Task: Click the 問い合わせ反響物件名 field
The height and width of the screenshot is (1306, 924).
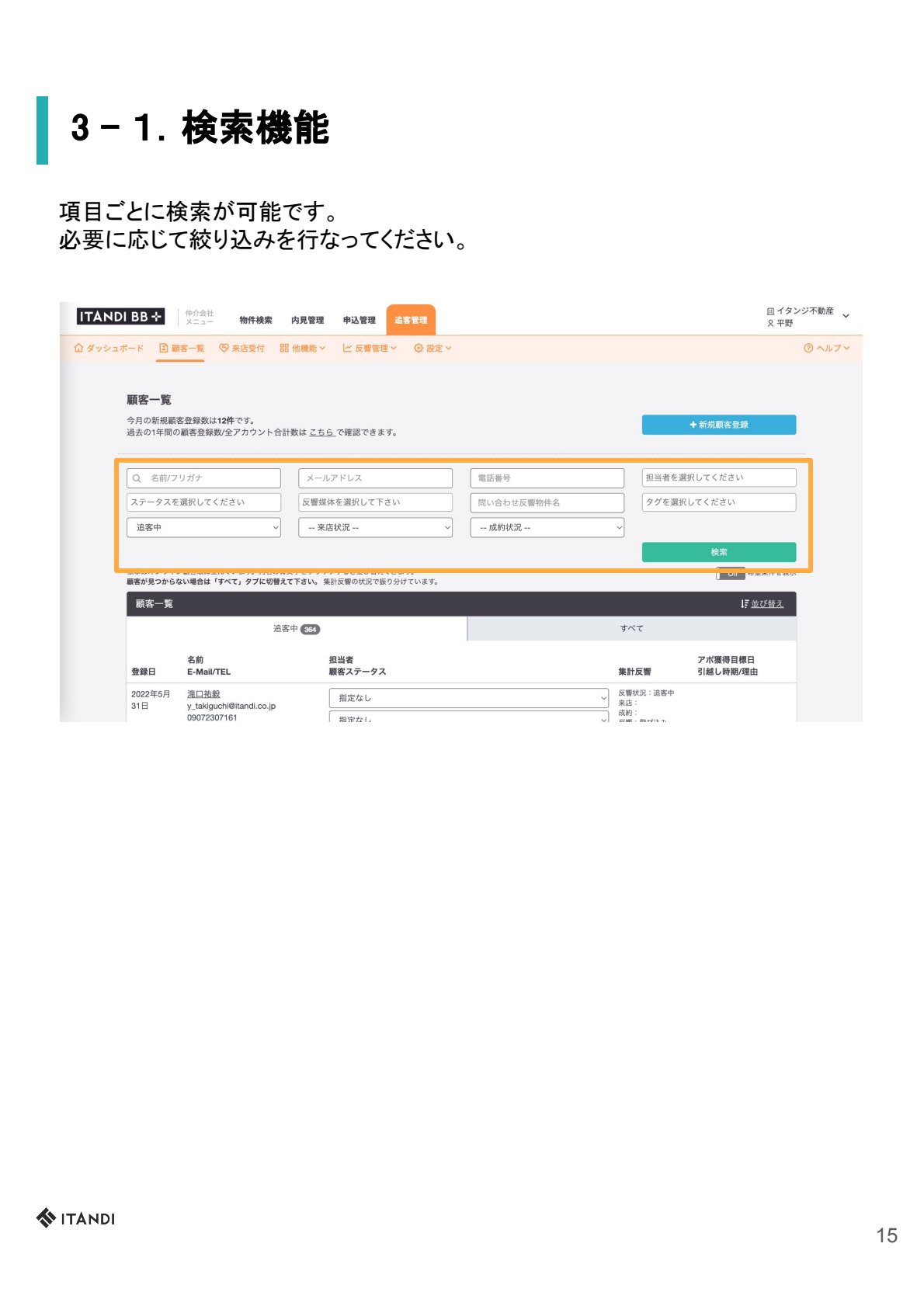Action: tap(547, 503)
